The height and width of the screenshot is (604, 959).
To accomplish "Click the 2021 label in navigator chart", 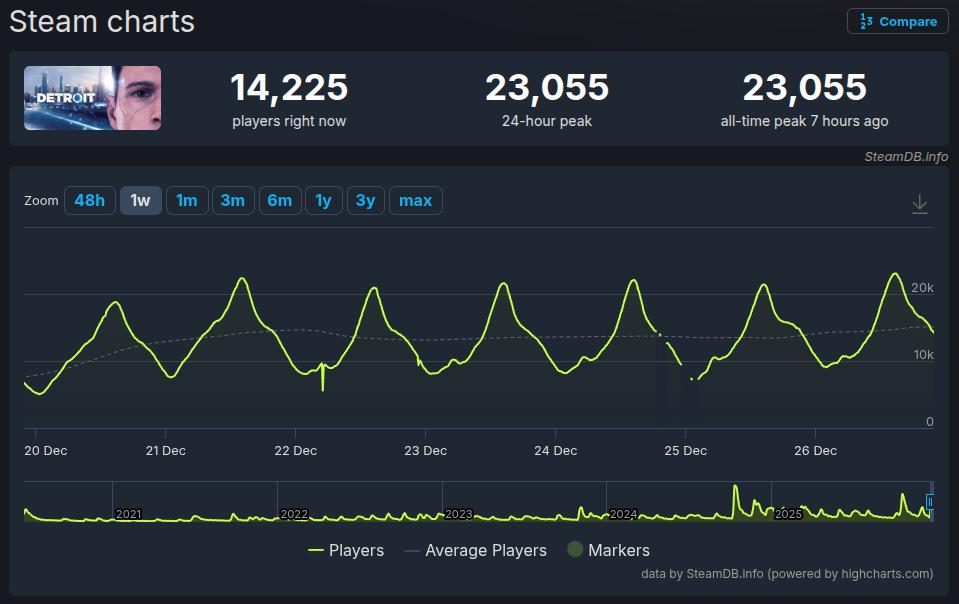I will pyautogui.click(x=128, y=514).
